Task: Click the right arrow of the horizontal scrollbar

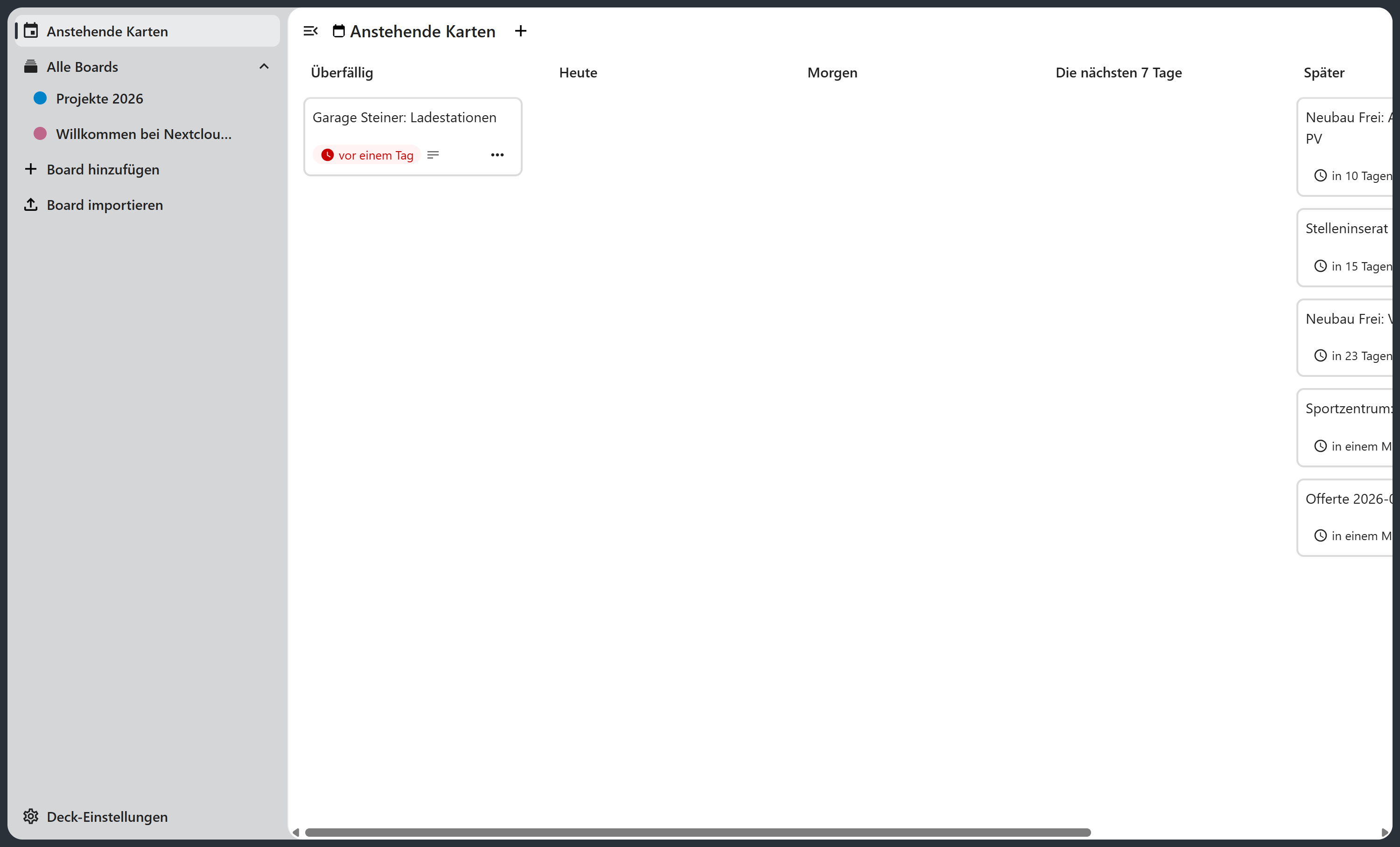Action: [1385, 832]
